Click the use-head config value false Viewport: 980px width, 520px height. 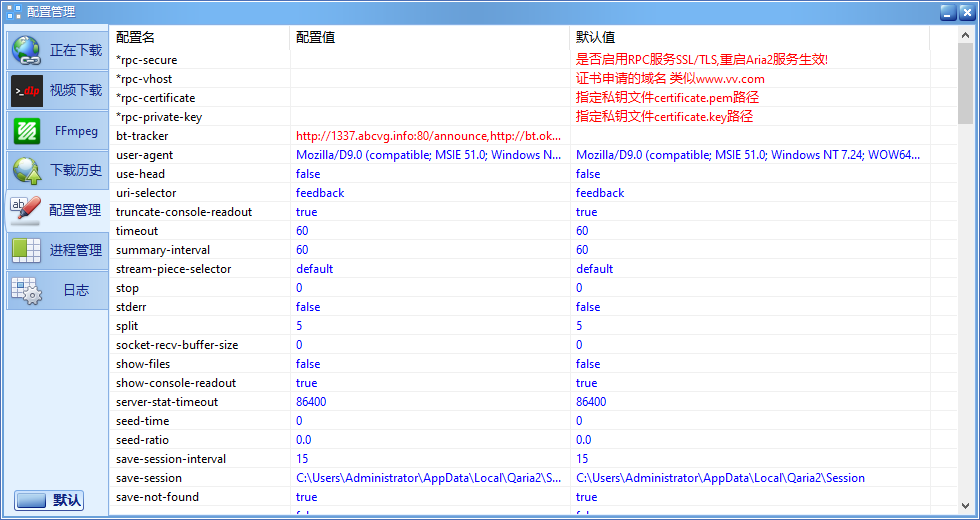click(308, 174)
